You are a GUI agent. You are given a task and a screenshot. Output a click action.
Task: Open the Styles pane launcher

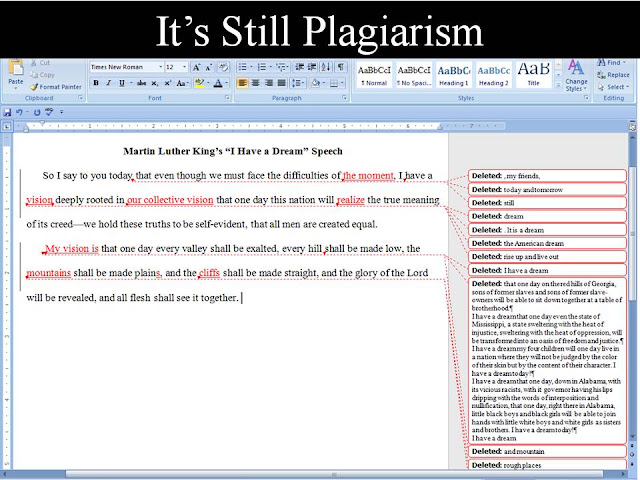pyautogui.click(x=587, y=98)
